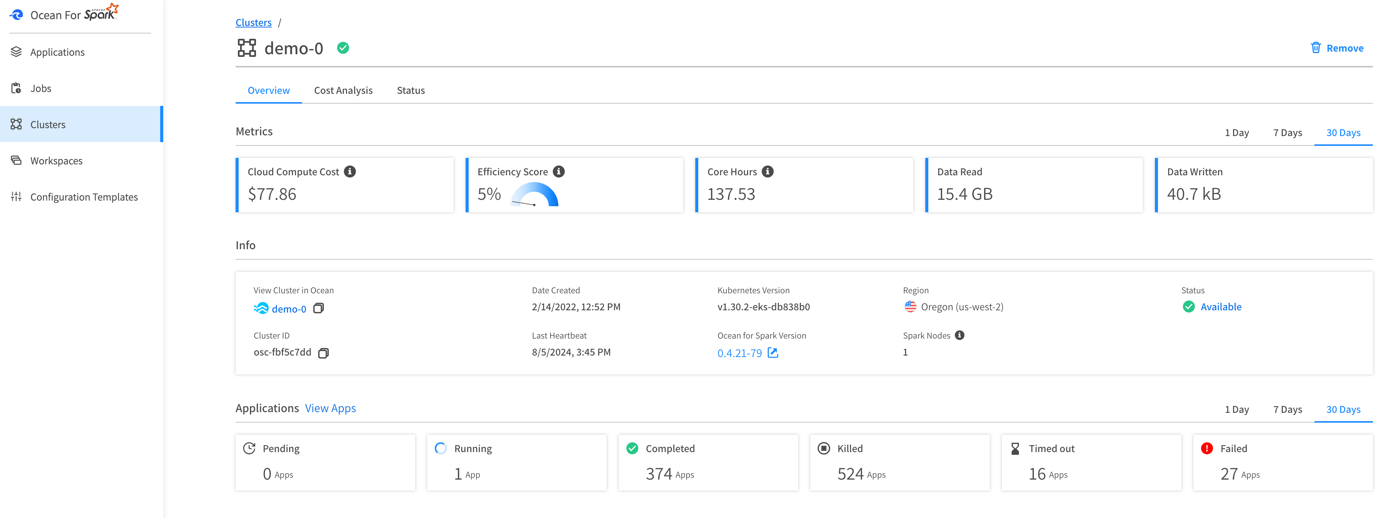Image resolution: width=1381 pixels, height=522 pixels.
Task: Click the Clusters breadcrumb link
Action: (253, 22)
